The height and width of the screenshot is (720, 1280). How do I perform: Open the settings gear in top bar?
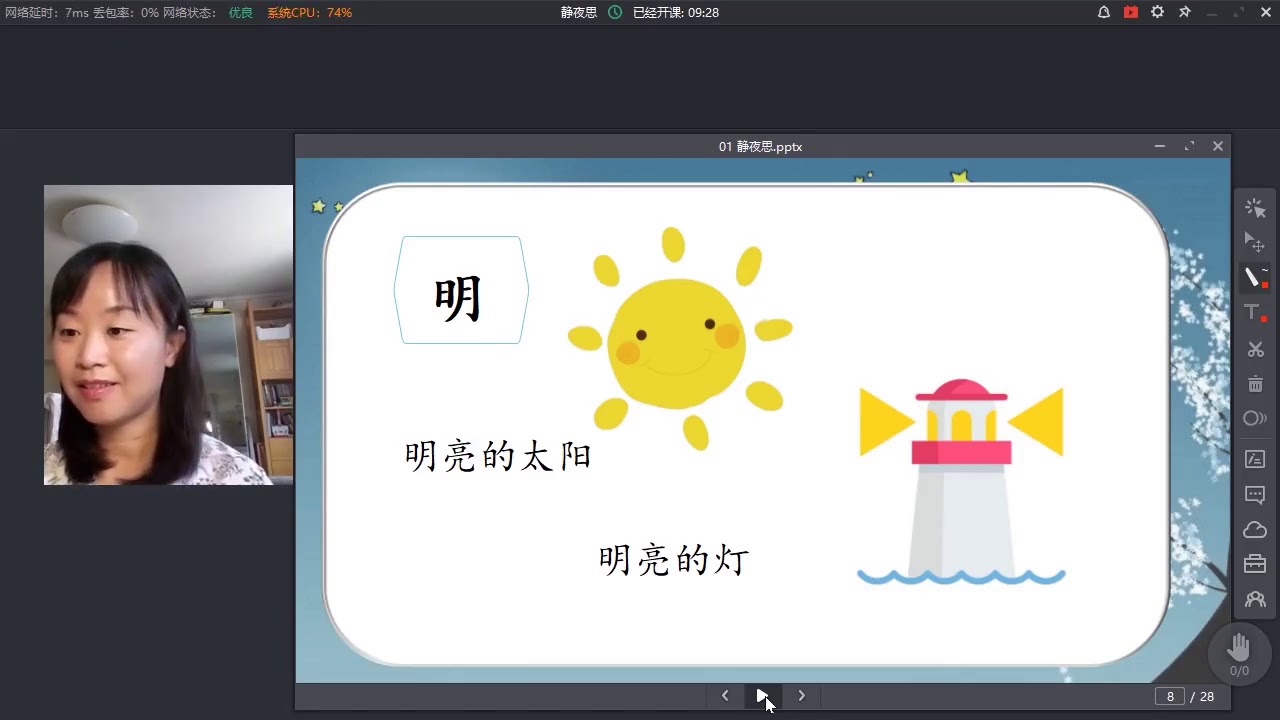point(1157,13)
